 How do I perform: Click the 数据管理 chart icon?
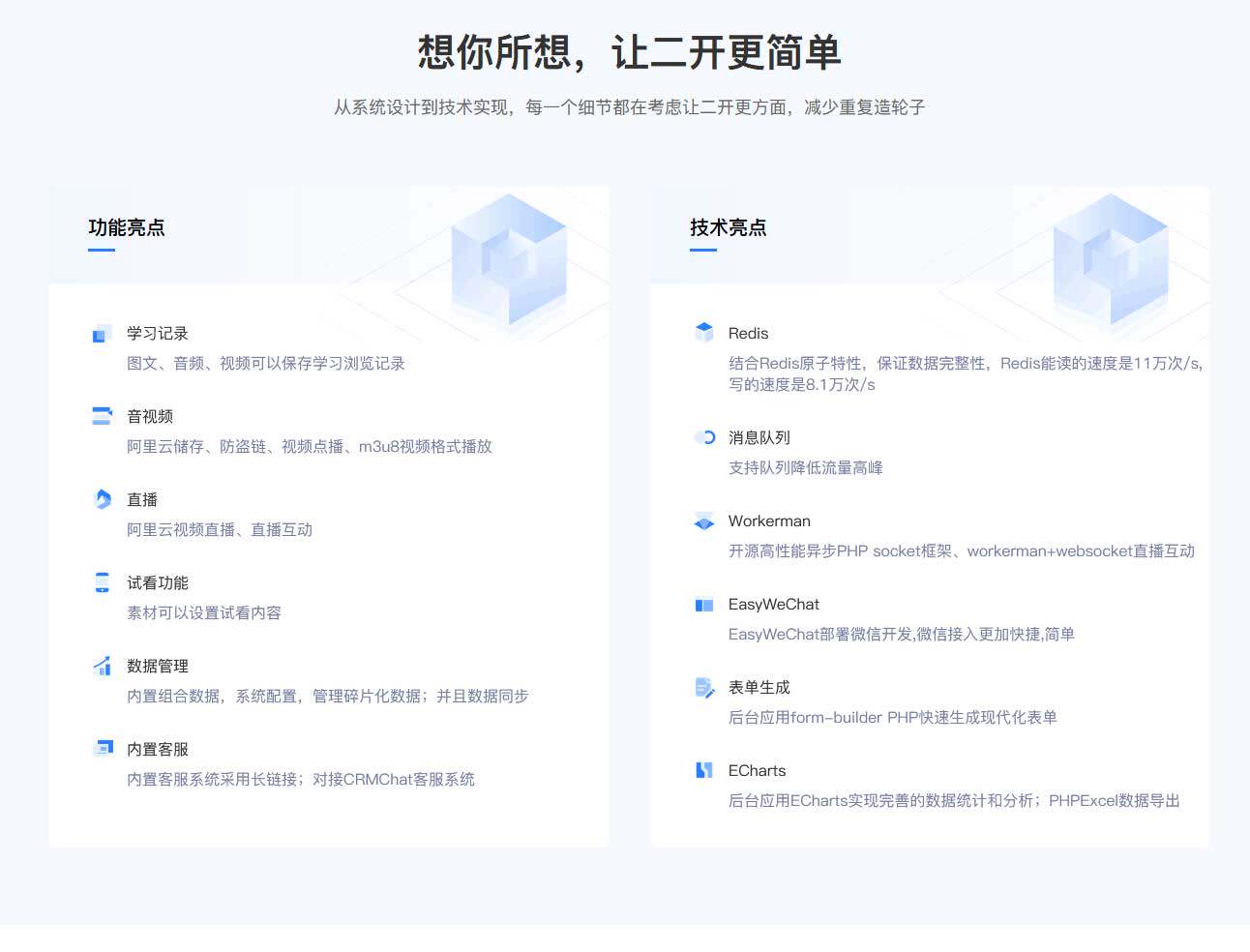tap(102, 666)
